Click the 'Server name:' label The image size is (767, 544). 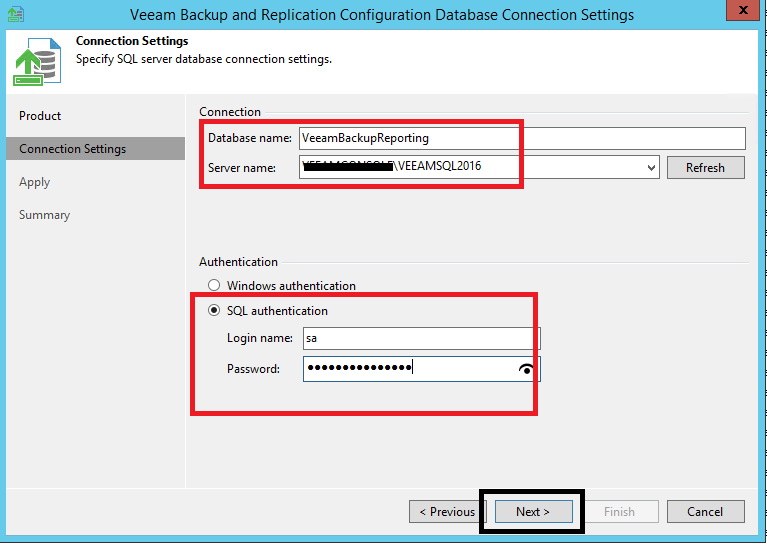coord(242,168)
